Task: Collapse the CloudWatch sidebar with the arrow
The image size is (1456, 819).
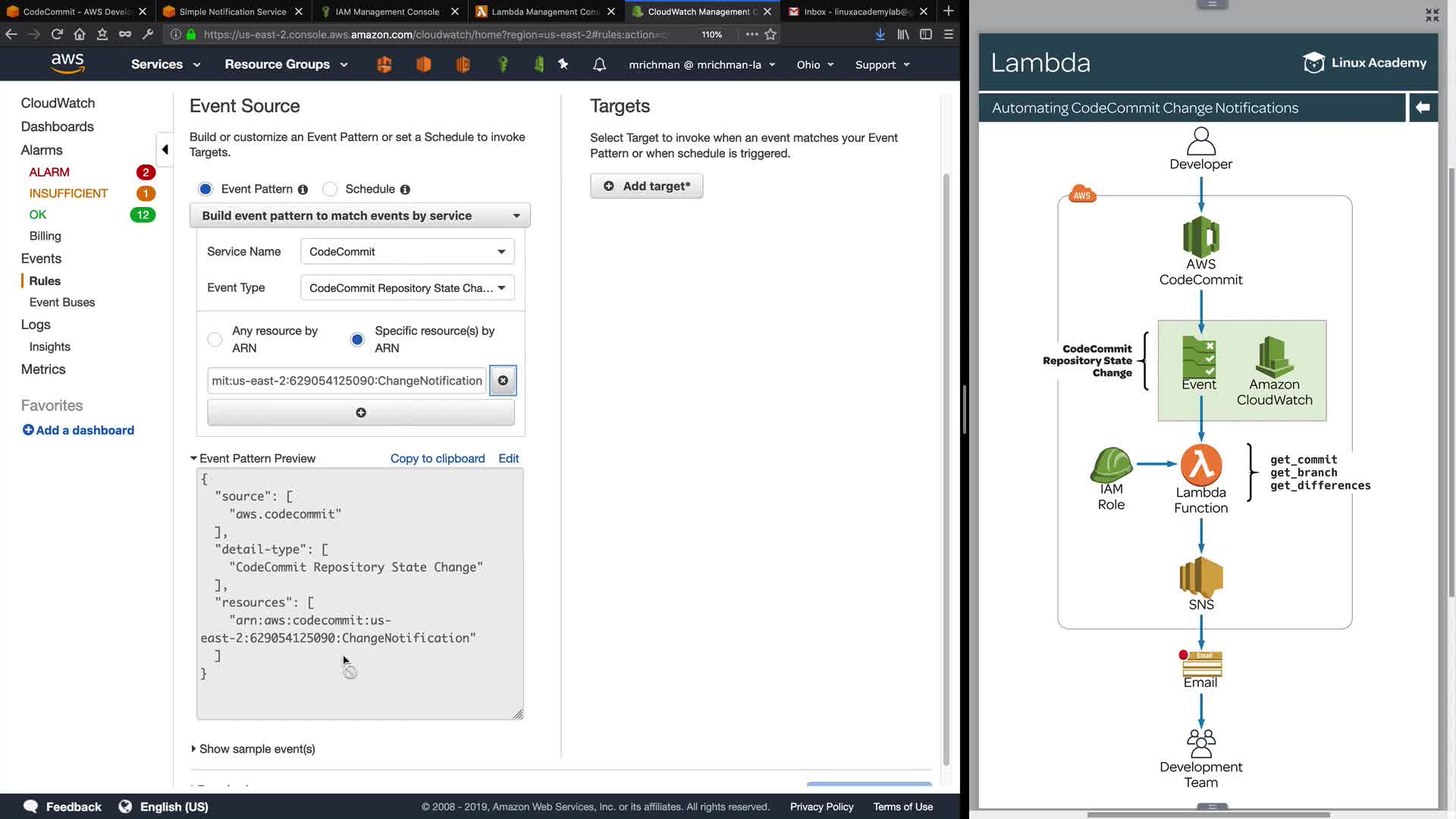Action: (165, 149)
